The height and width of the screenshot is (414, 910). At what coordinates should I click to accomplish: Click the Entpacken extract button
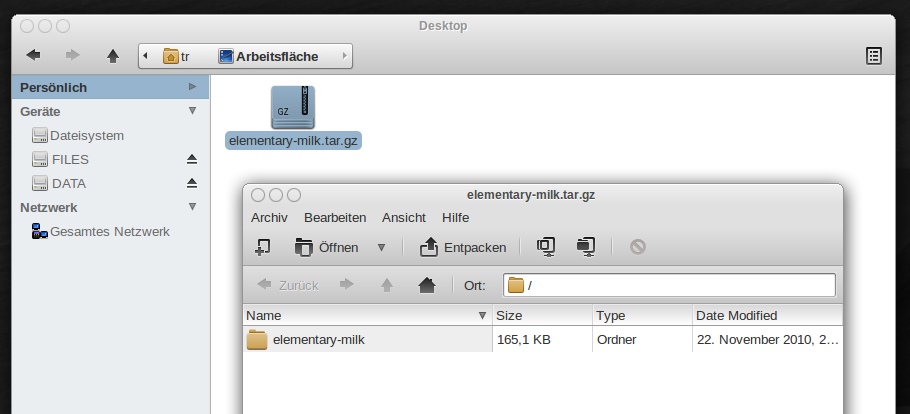(463, 247)
